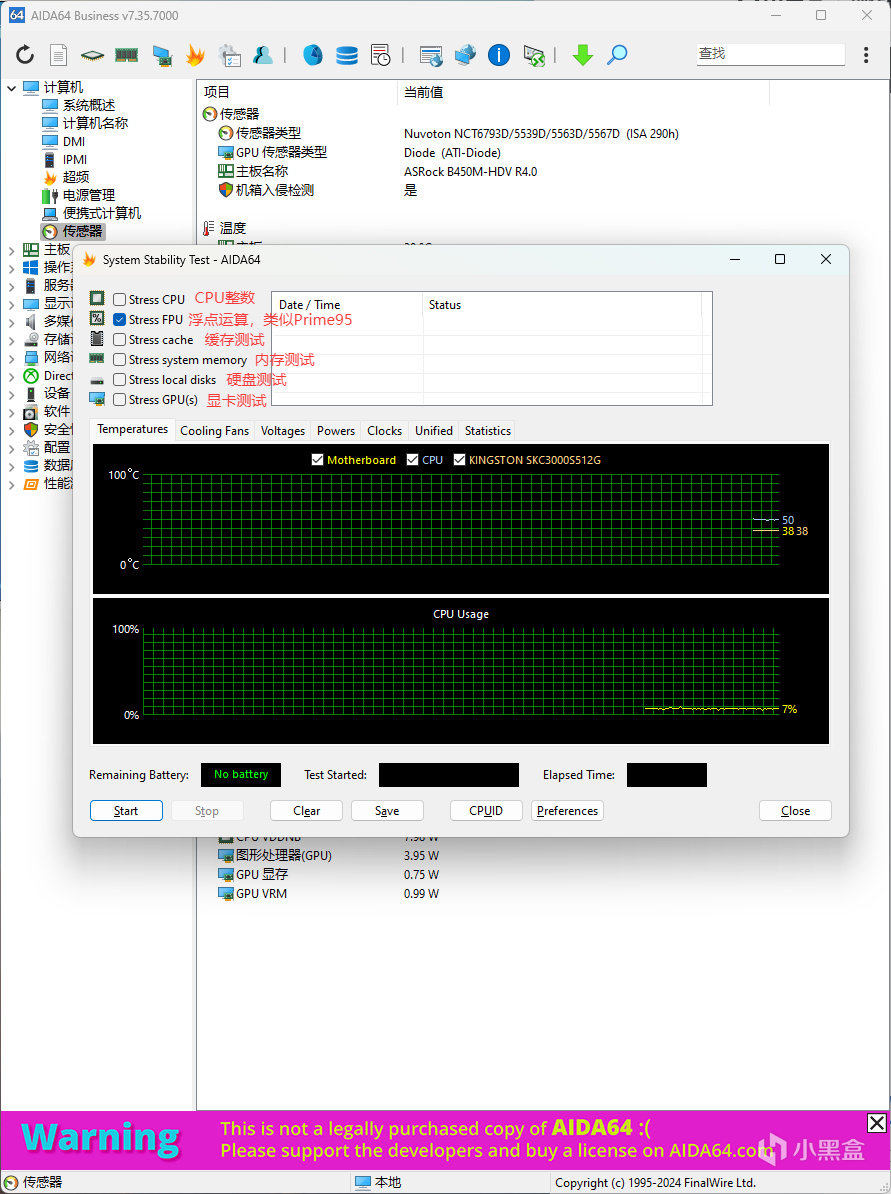Expand the 操作系统 tree node arrow
The image size is (891, 1194).
pos(11,268)
